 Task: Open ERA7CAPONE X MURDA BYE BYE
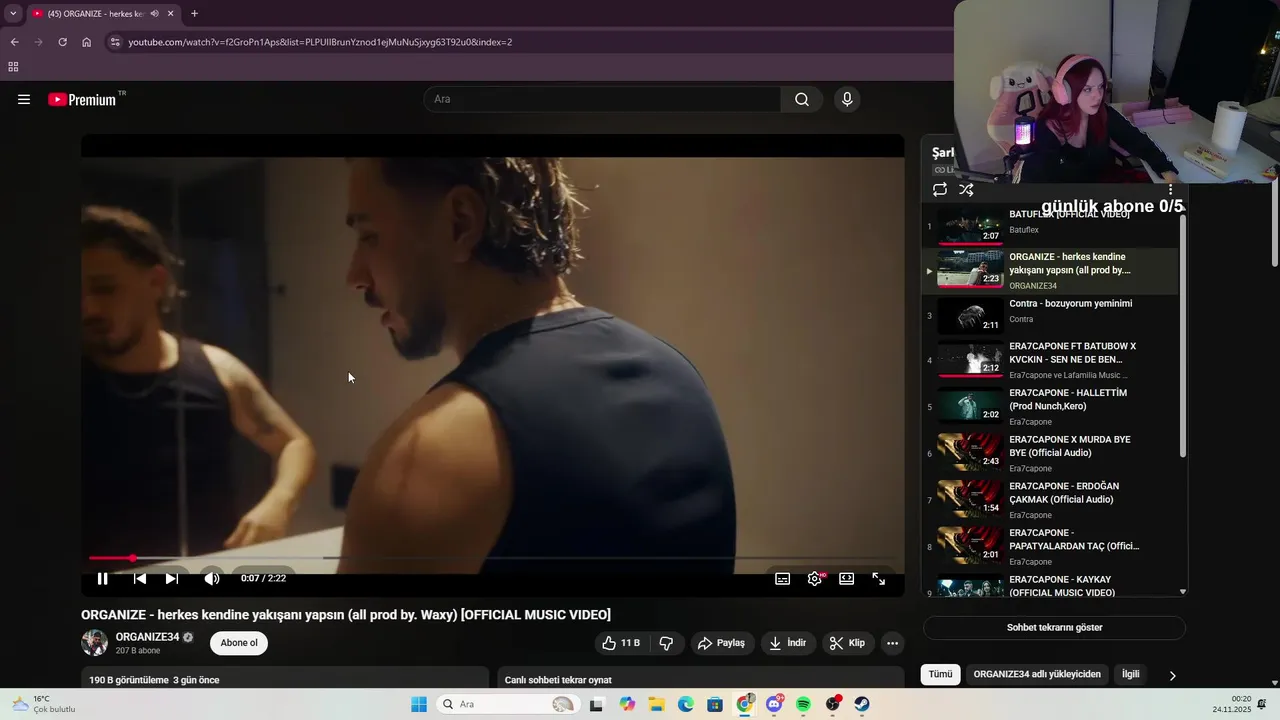tap(1050, 453)
